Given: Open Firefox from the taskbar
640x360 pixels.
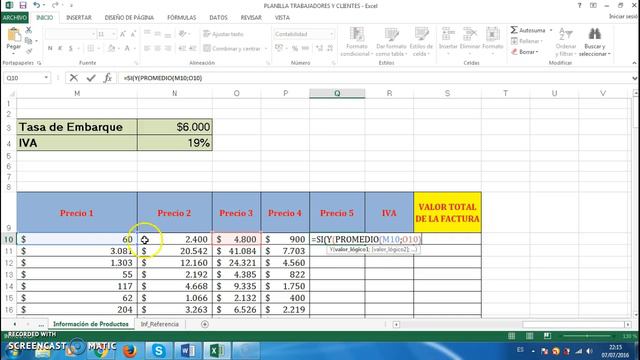Looking at the screenshot, I should [x=129, y=351].
